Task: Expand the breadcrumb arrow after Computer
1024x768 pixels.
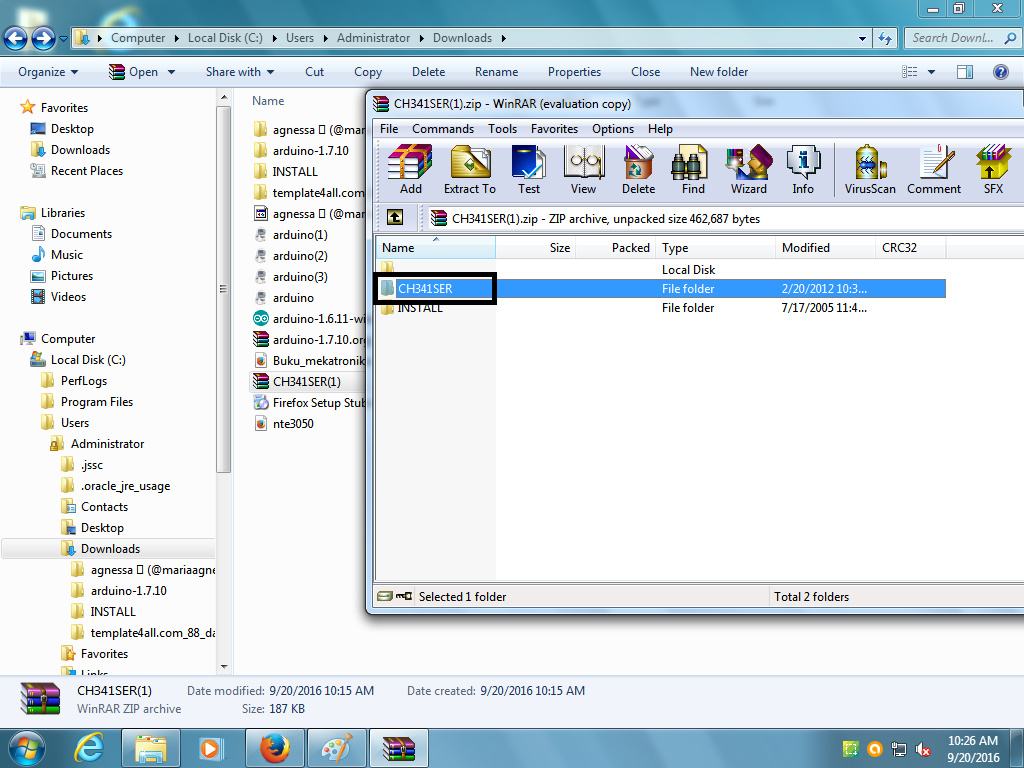Action: [176, 38]
